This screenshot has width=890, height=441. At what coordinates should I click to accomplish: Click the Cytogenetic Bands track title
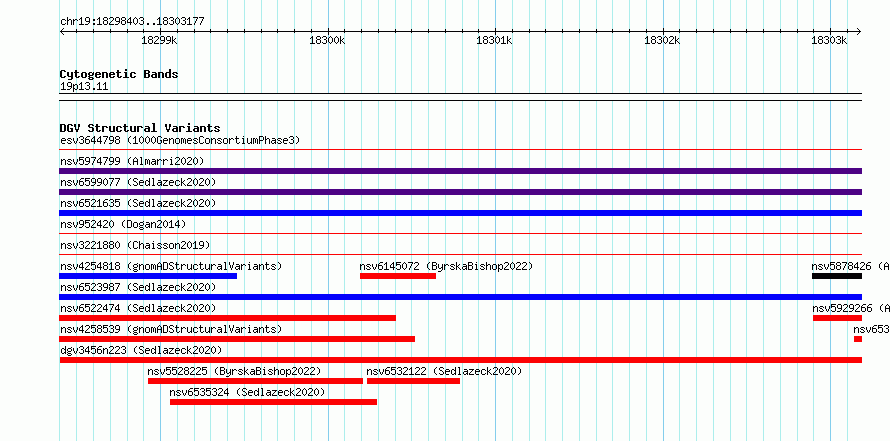point(119,74)
